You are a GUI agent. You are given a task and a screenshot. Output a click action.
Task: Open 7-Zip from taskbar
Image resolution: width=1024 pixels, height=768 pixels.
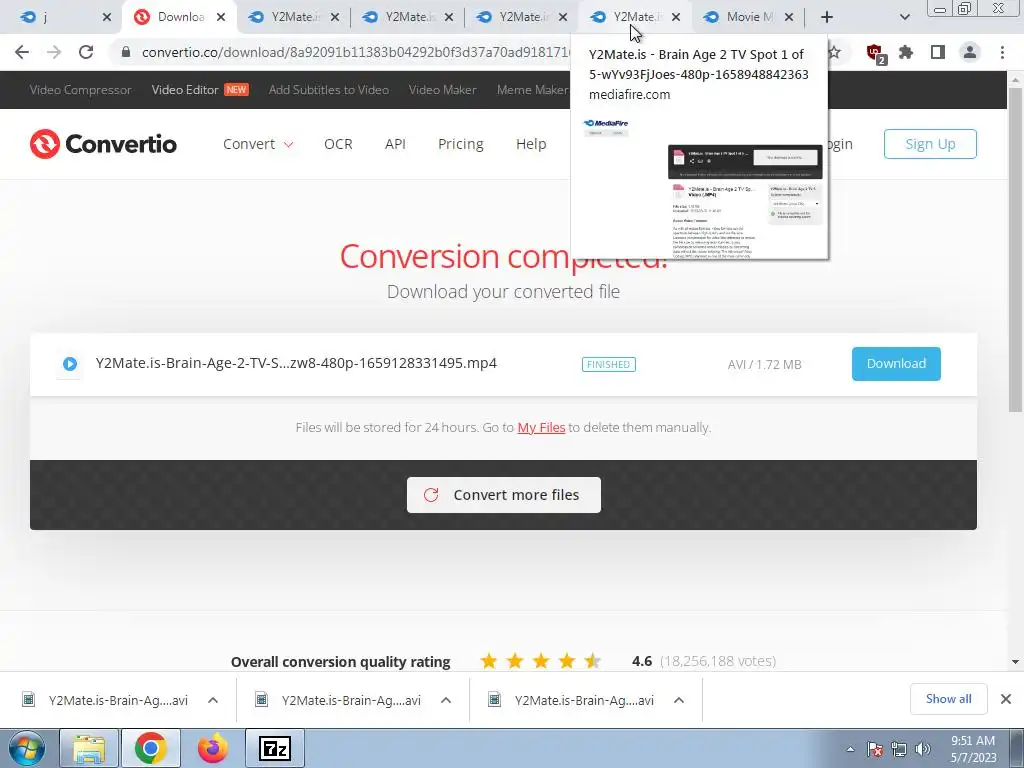(274, 748)
